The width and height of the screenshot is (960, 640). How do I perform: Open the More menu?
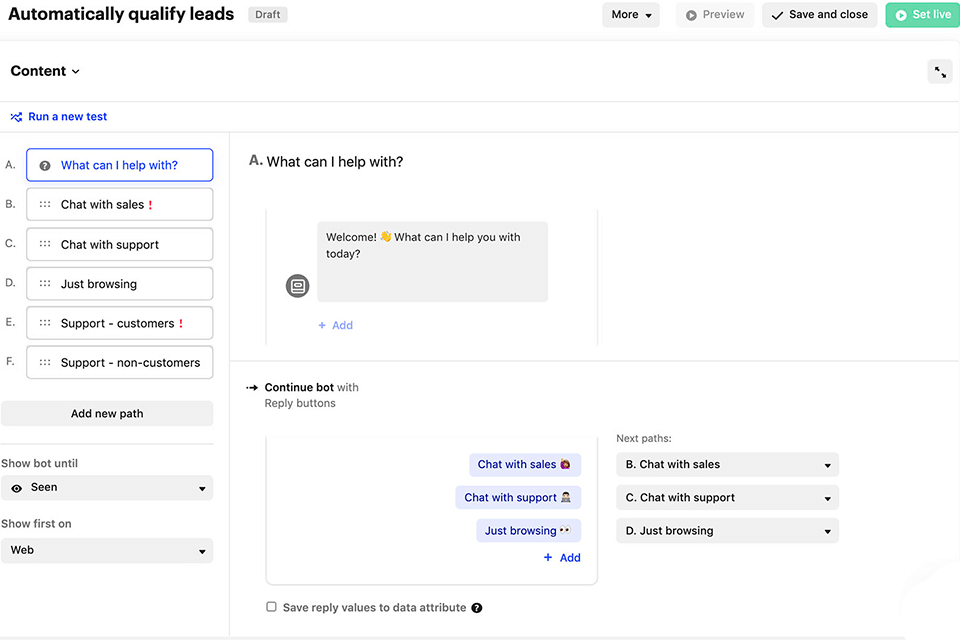(631, 15)
